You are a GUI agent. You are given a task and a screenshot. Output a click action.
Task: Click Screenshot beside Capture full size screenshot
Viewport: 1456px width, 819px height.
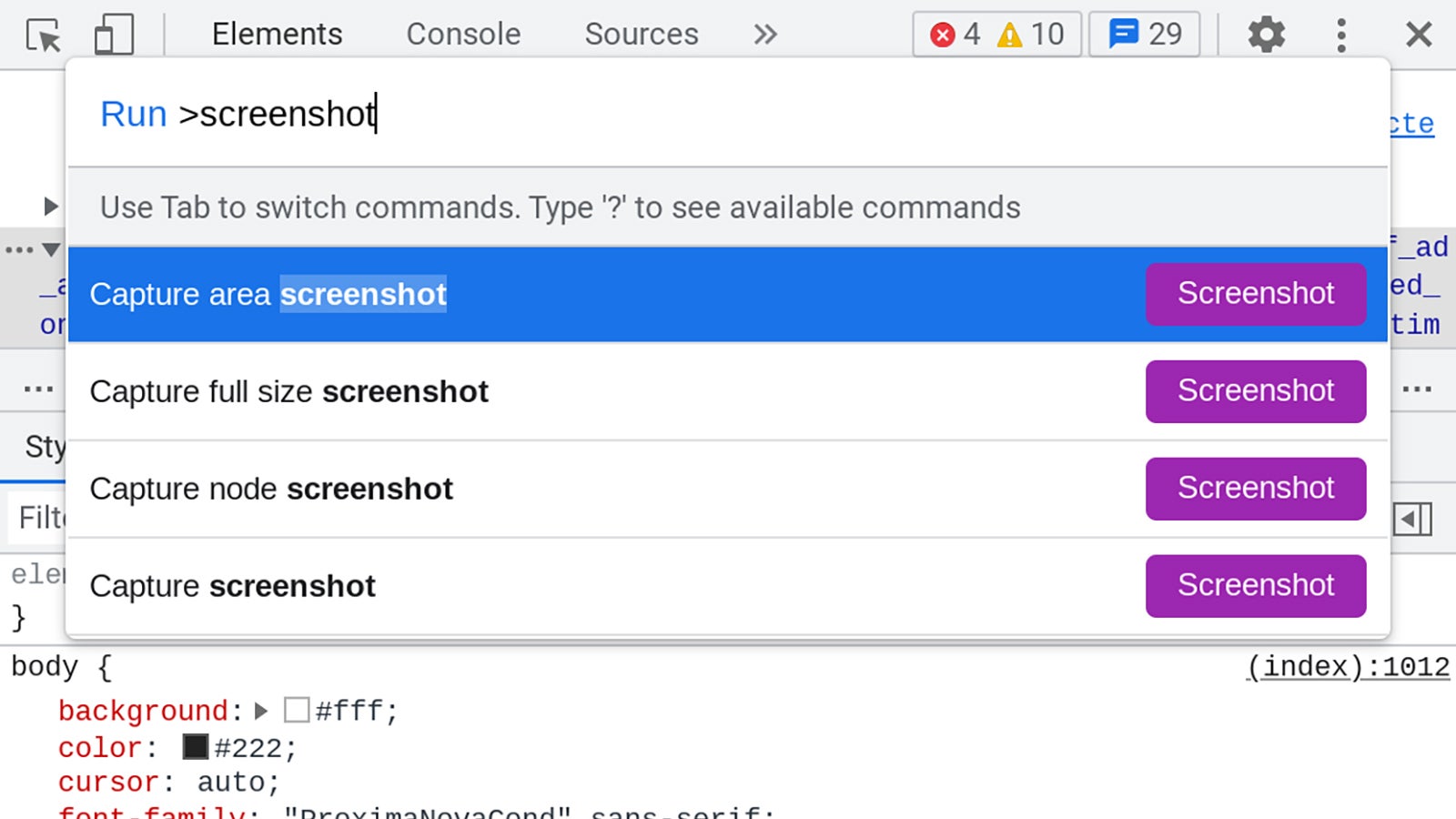click(1256, 391)
